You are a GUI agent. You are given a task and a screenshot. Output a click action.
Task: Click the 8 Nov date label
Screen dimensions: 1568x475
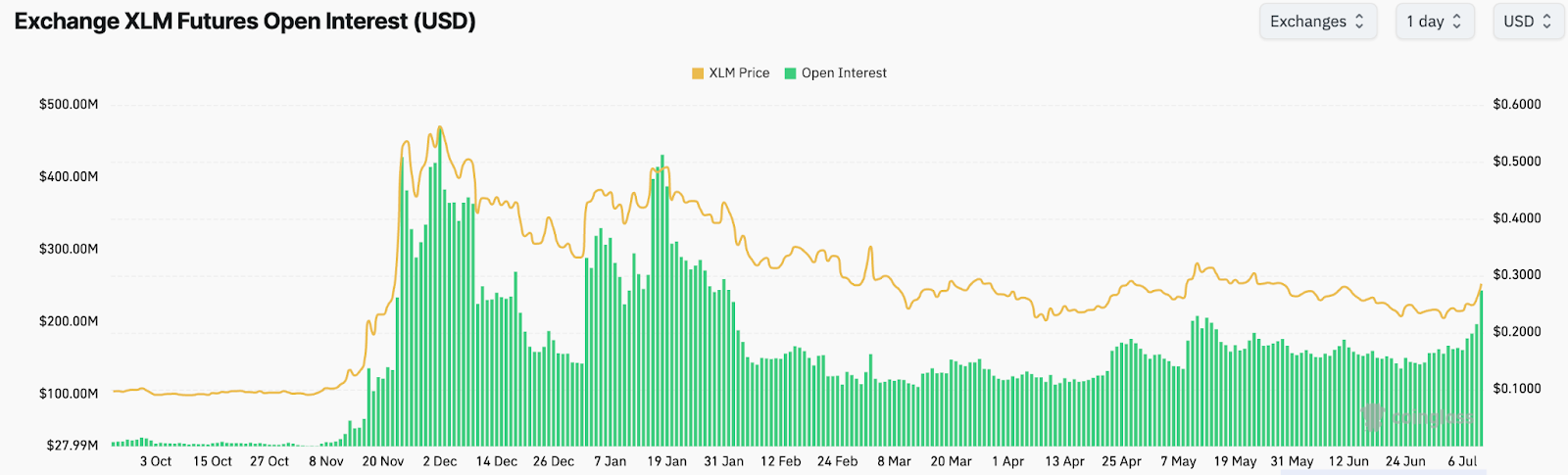point(326,461)
